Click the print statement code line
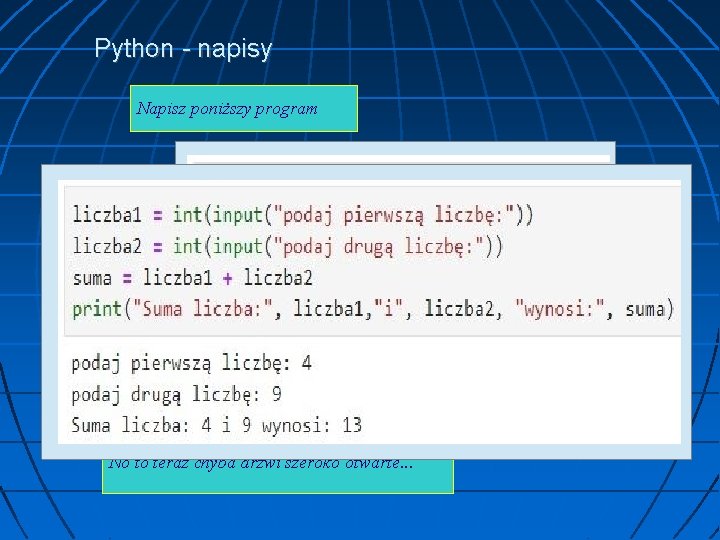This screenshot has width=720, height=540. tap(373, 309)
